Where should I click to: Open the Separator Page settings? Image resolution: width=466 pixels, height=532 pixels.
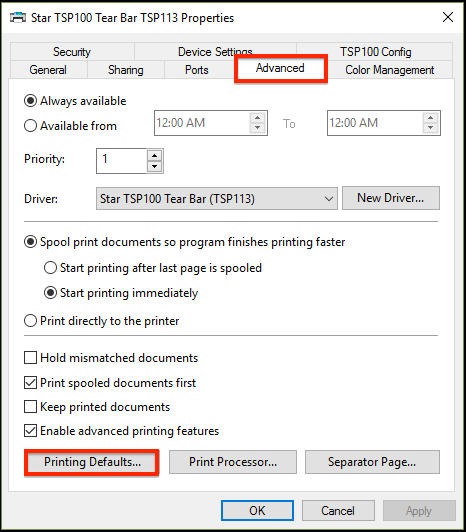[372, 462]
